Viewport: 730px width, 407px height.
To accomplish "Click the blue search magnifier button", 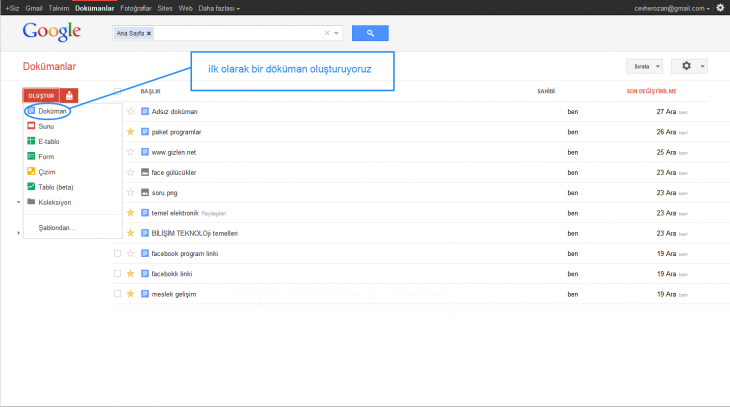I will [370, 33].
